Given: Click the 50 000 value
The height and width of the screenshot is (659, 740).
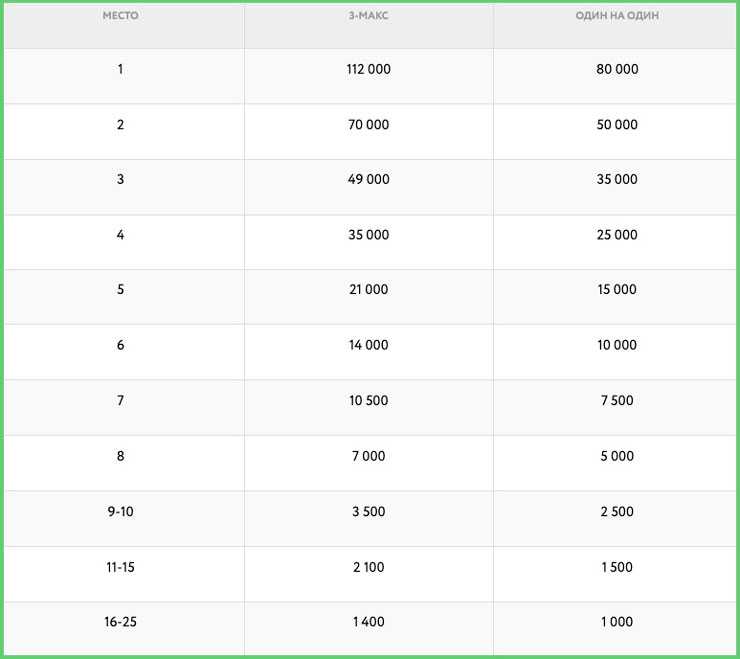Looking at the screenshot, I should click(617, 125).
